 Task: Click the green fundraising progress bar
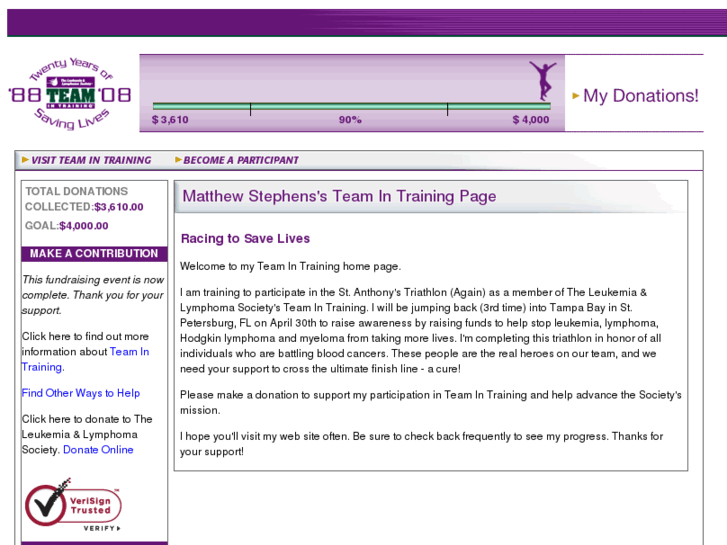point(351,106)
